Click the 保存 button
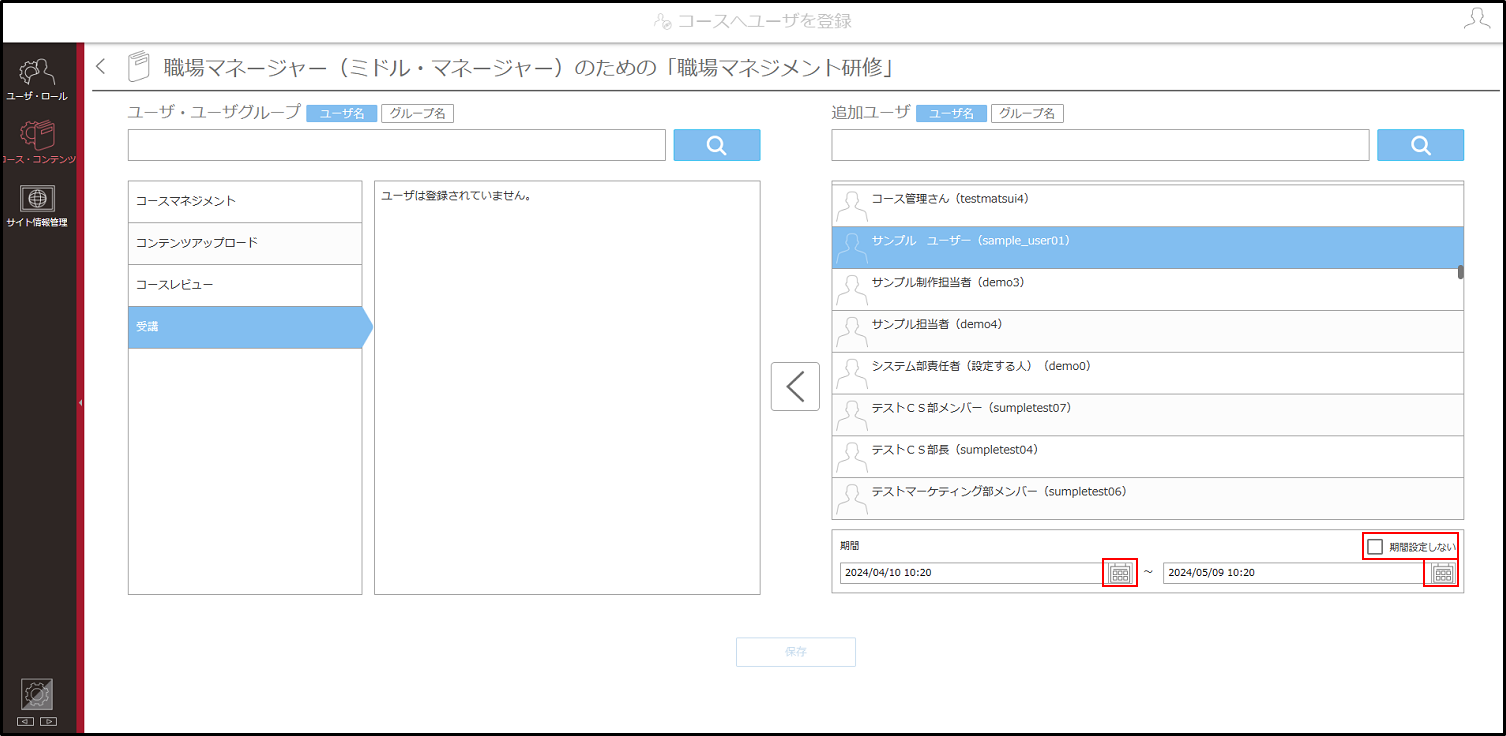 click(796, 652)
